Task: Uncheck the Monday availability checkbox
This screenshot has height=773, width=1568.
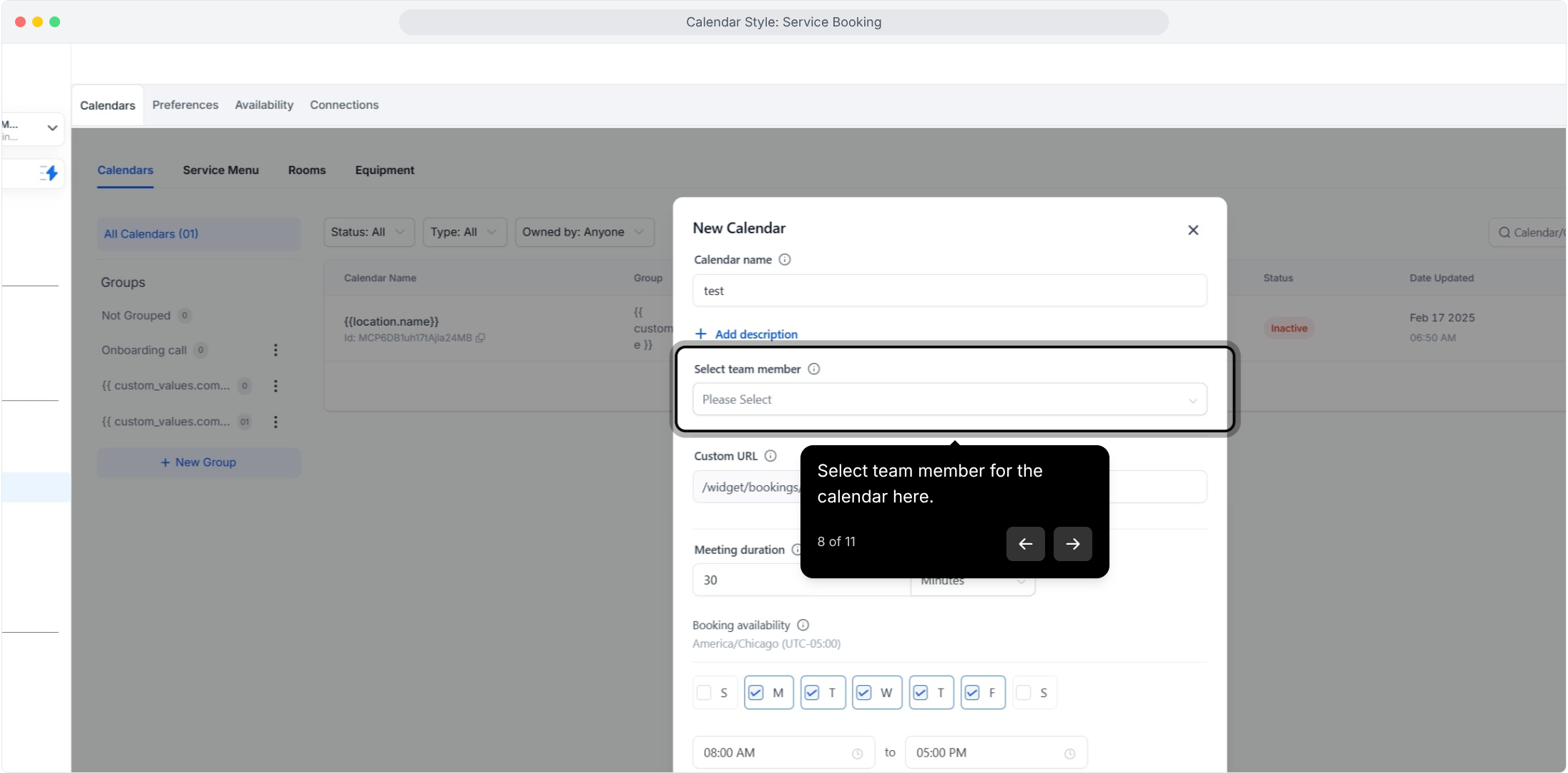Action: pos(755,693)
